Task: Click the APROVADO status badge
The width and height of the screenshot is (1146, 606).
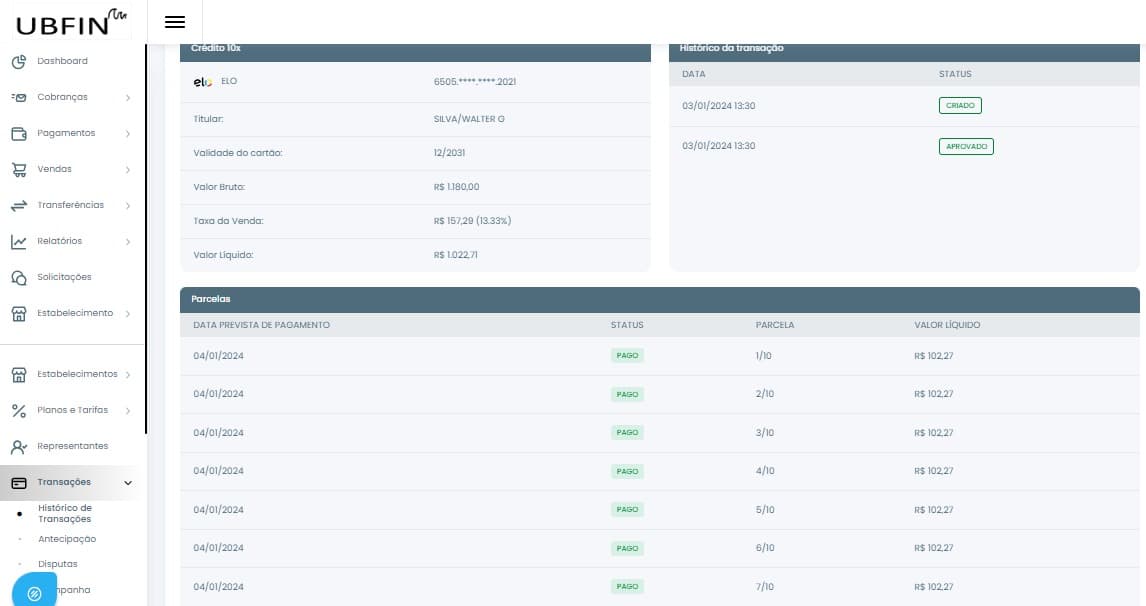Action: pos(966,147)
